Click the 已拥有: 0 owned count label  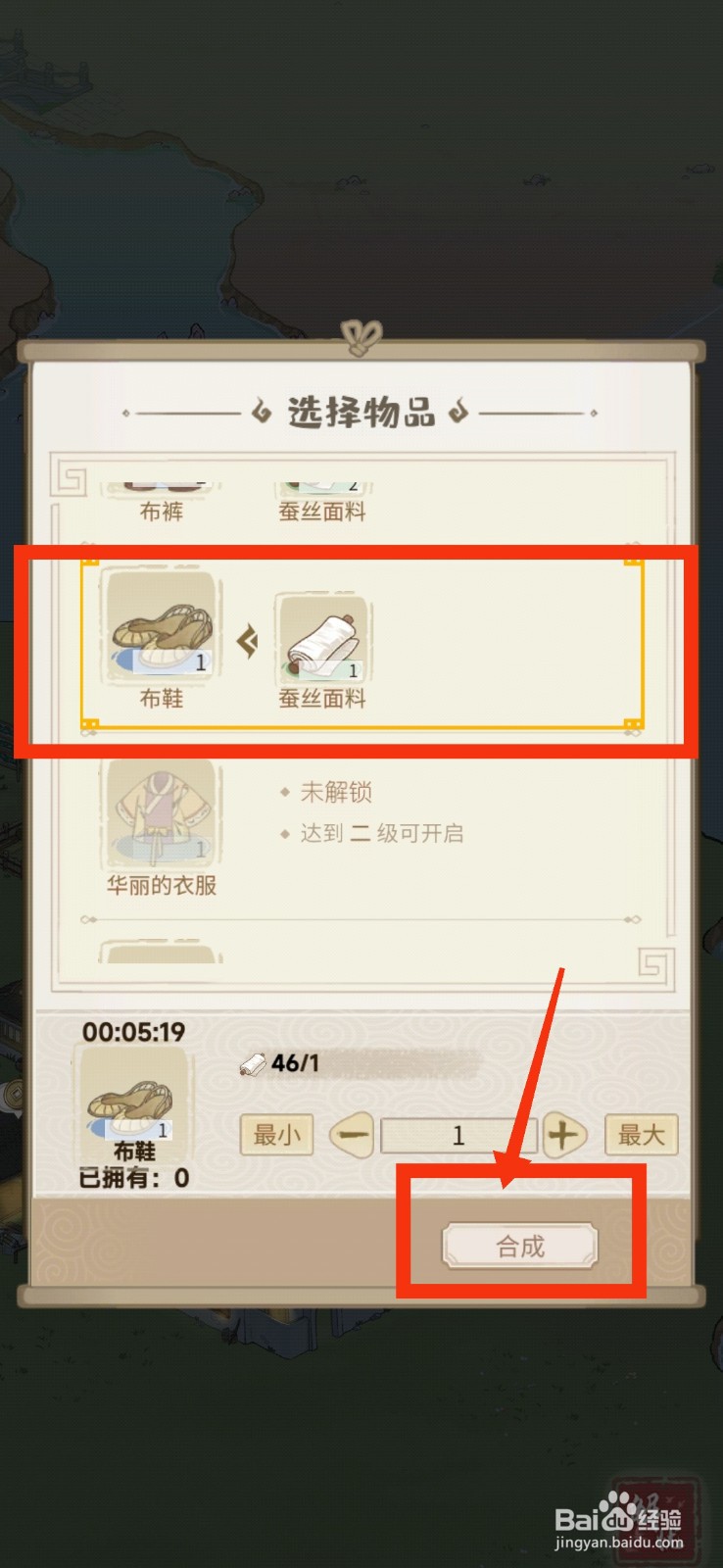[x=134, y=1177]
